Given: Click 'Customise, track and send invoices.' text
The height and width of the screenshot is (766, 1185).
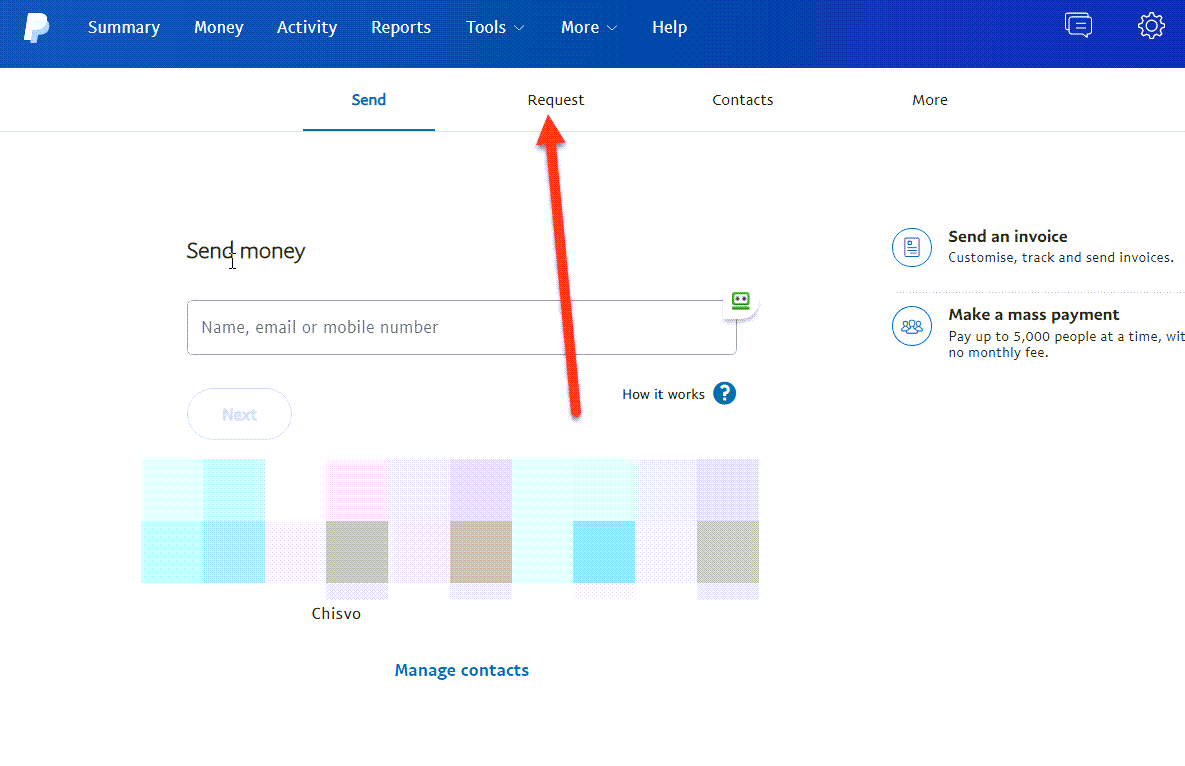Looking at the screenshot, I should pyautogui.click(x=1060, y=258).
